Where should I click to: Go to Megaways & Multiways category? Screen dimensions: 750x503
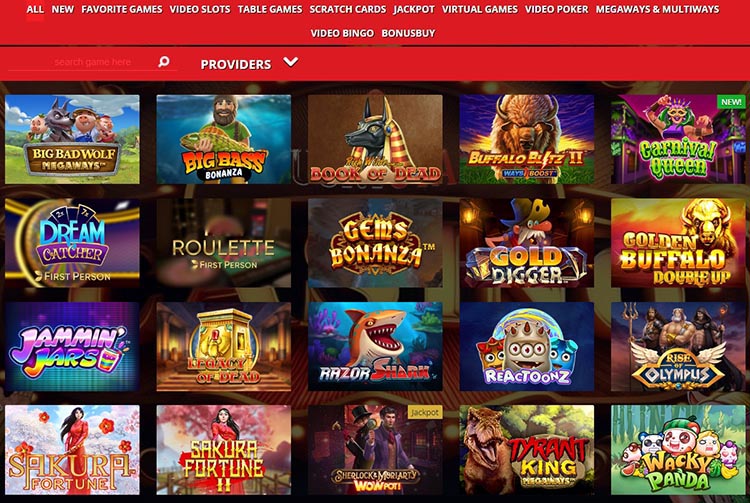[657, 9]
